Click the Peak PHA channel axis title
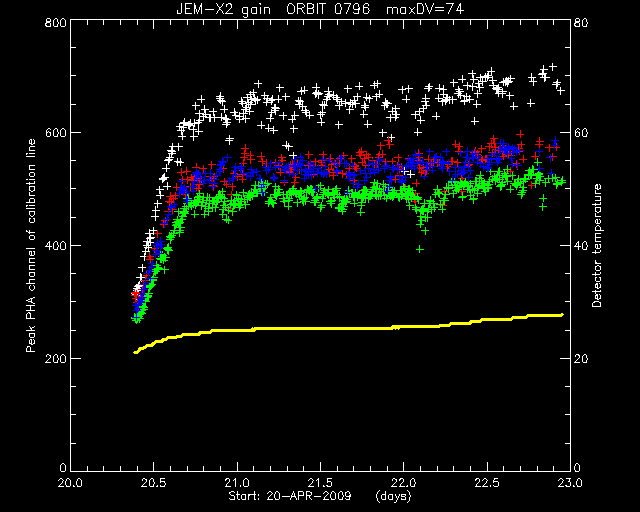The image size is (640, 512). [31, 246]
